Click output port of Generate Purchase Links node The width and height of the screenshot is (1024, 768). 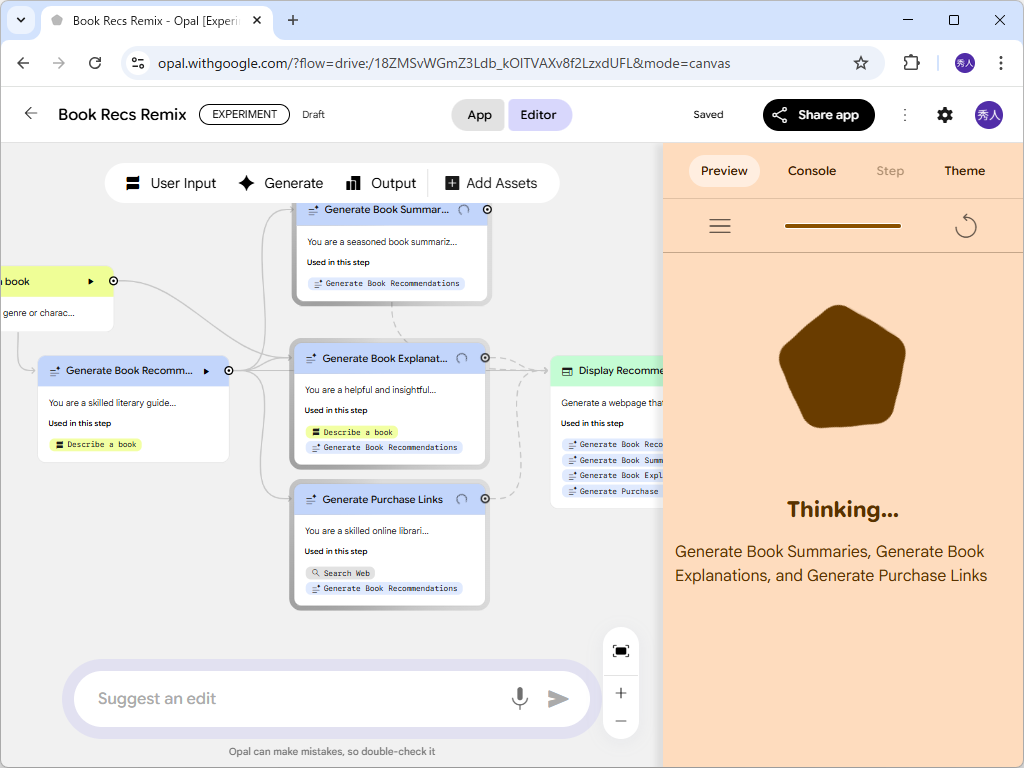click(485, 499)
